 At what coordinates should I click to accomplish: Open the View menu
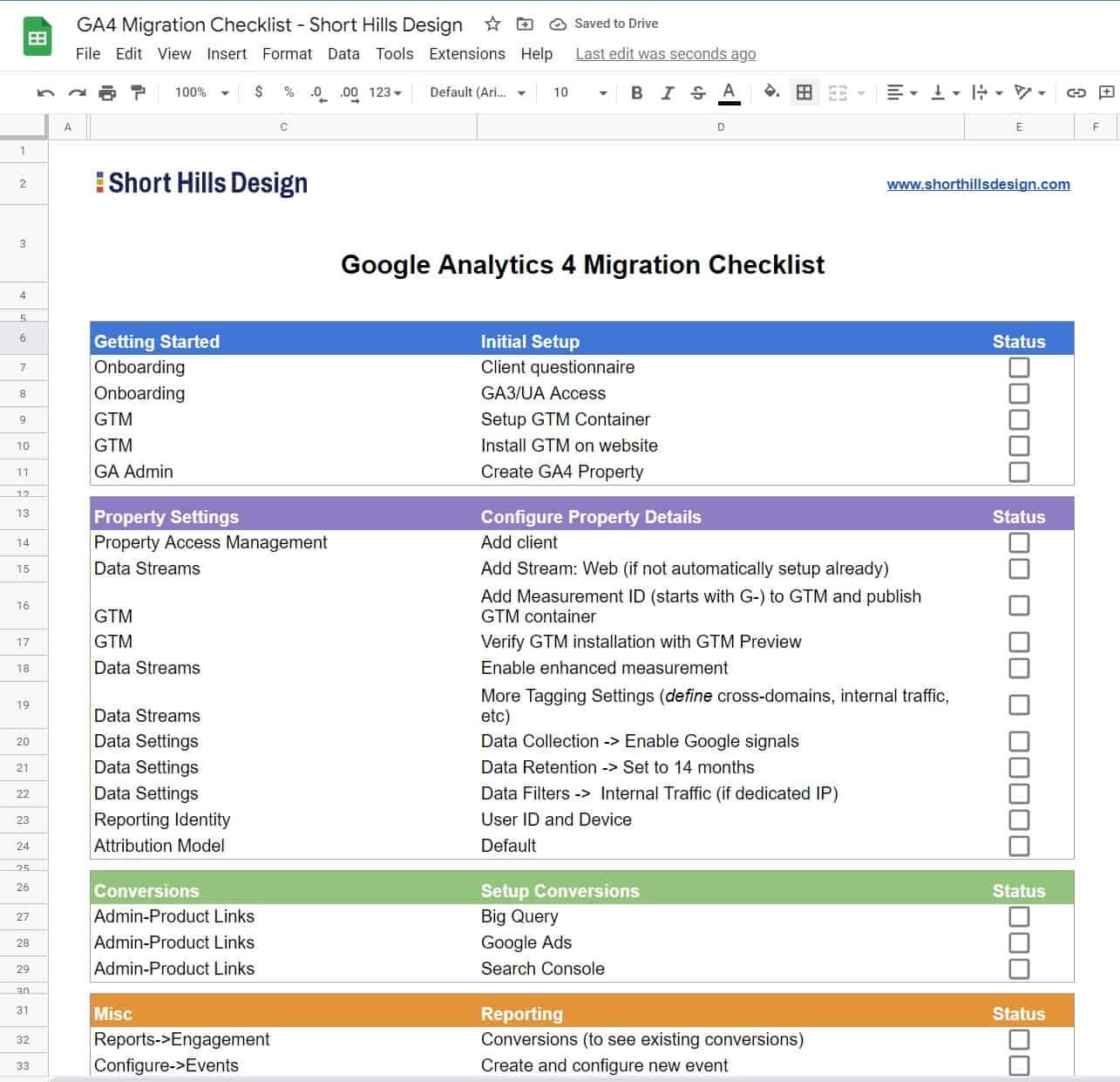point(174,54)
